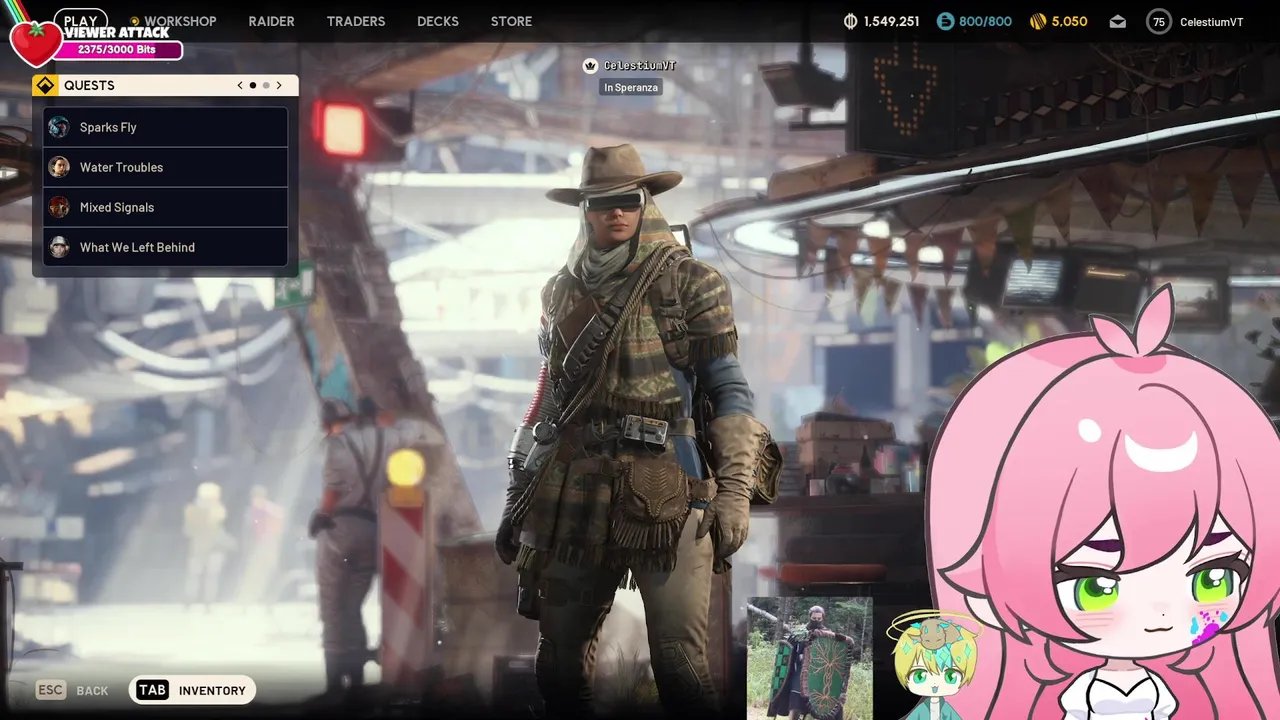1280x720 pixels.
Task: Switch to the TRADERS tab
Action: click(356, 21)
